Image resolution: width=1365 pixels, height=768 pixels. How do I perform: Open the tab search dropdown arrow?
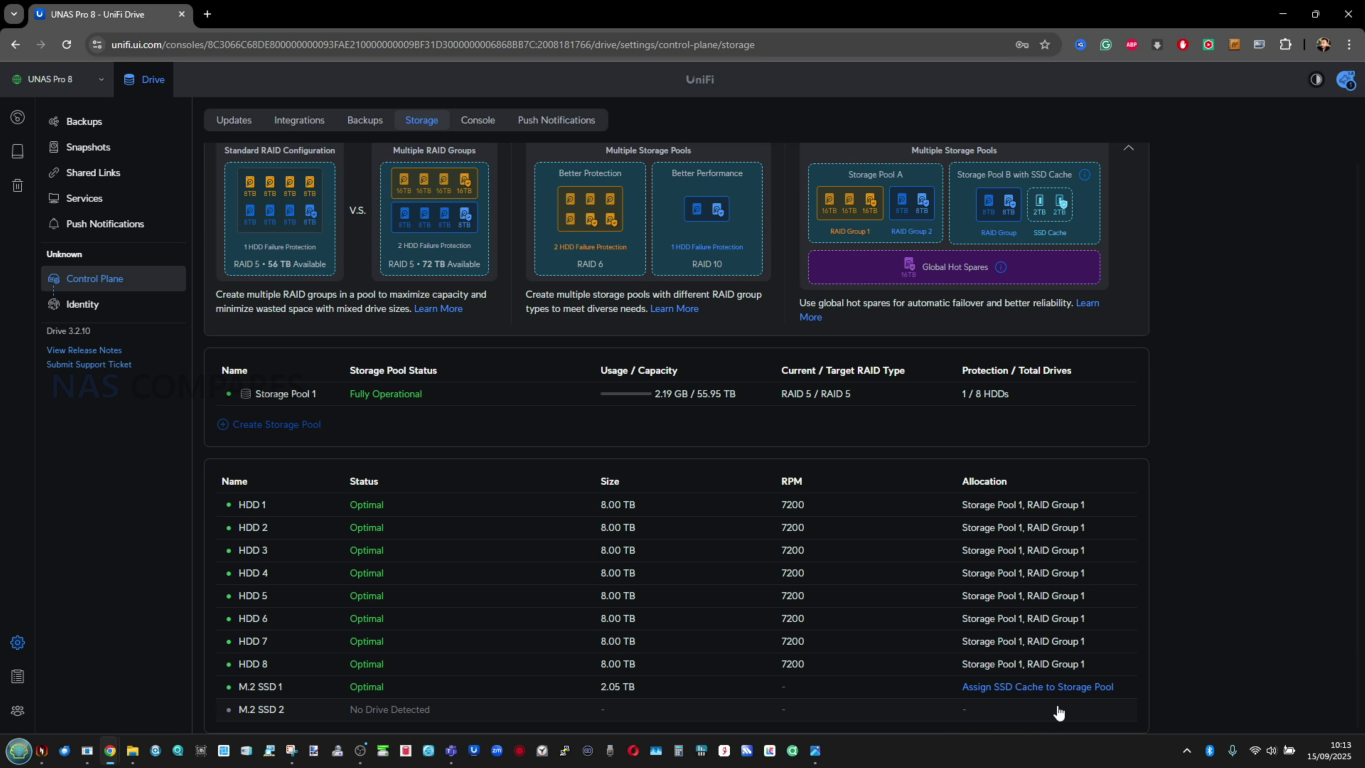[x=14, y=14]
